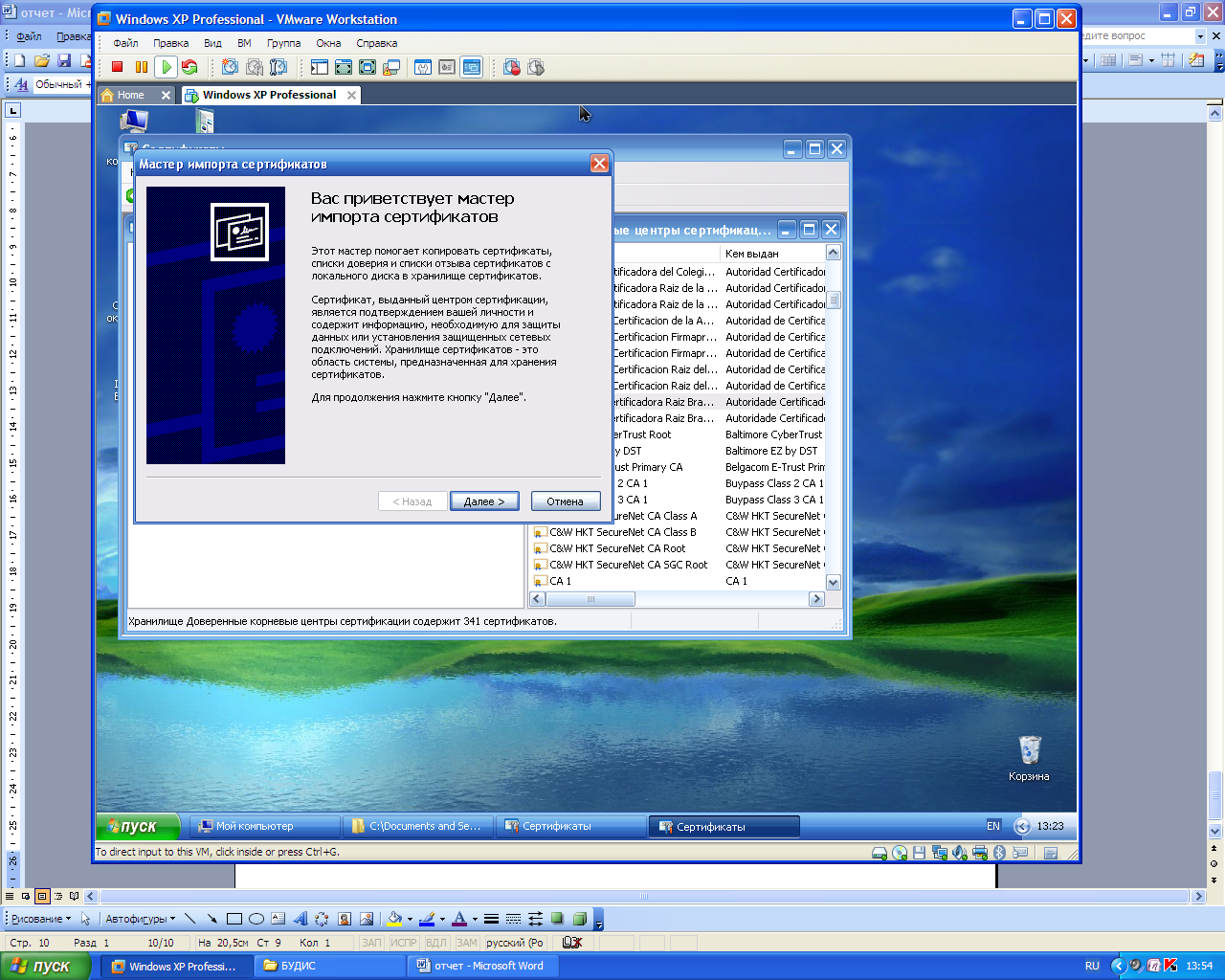Open the Автофигуры dropdown
Image resolution: width=1225 pixels, height=980 pixels.
140,919
